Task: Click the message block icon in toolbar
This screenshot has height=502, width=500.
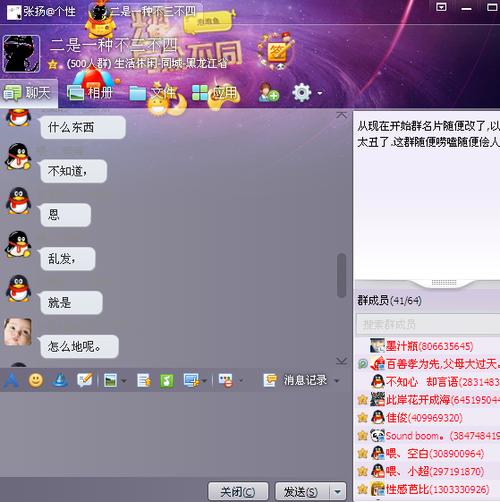Action: pos(226,380)
